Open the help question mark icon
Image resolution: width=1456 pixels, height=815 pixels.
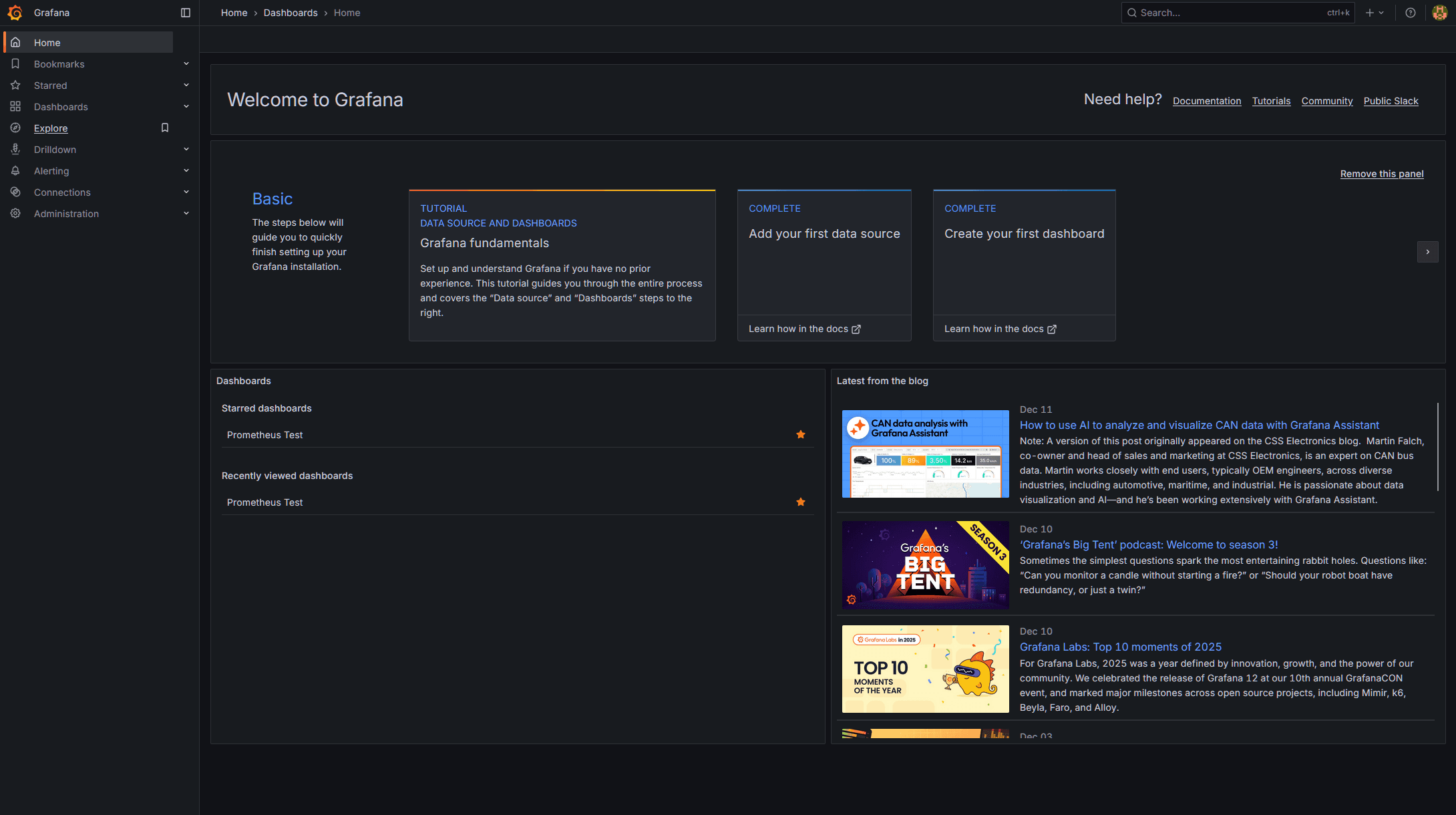(1410, 12)
